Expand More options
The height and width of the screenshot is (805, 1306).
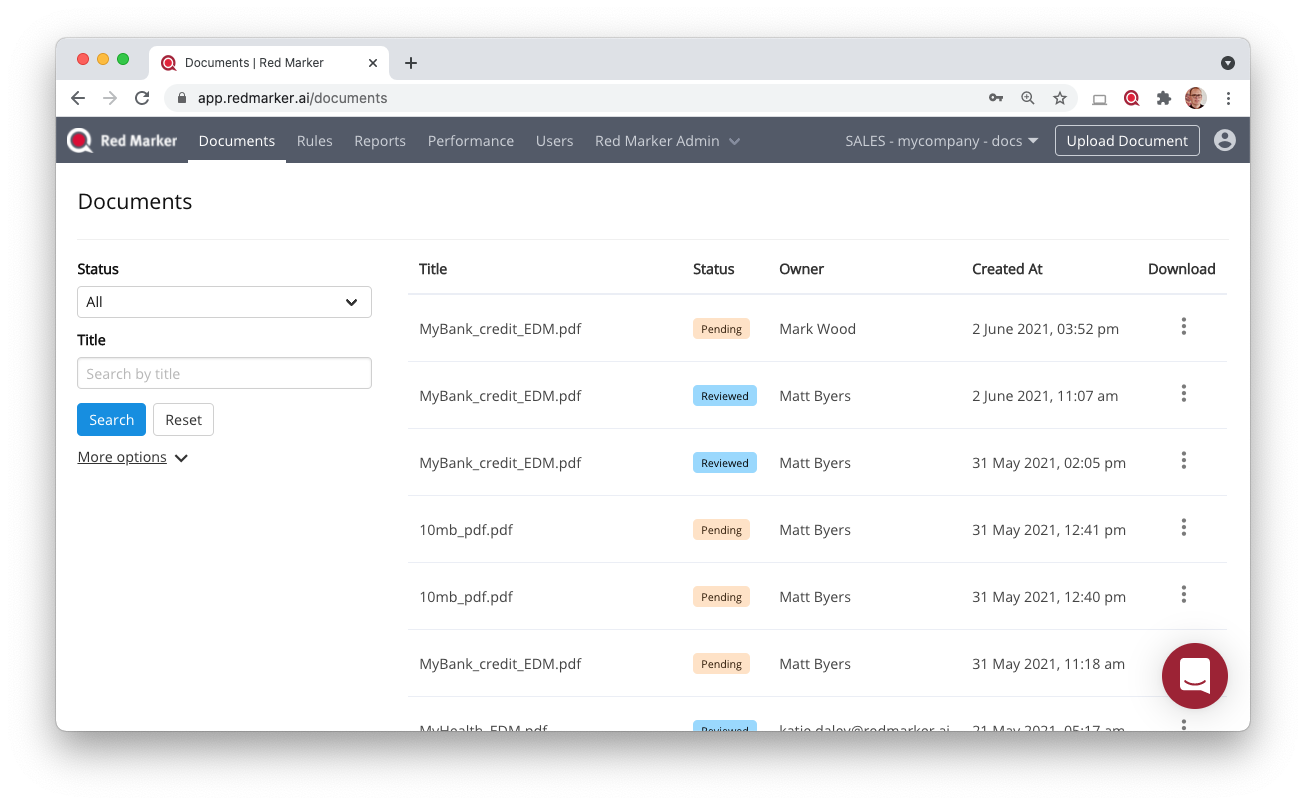click(133, 458)
